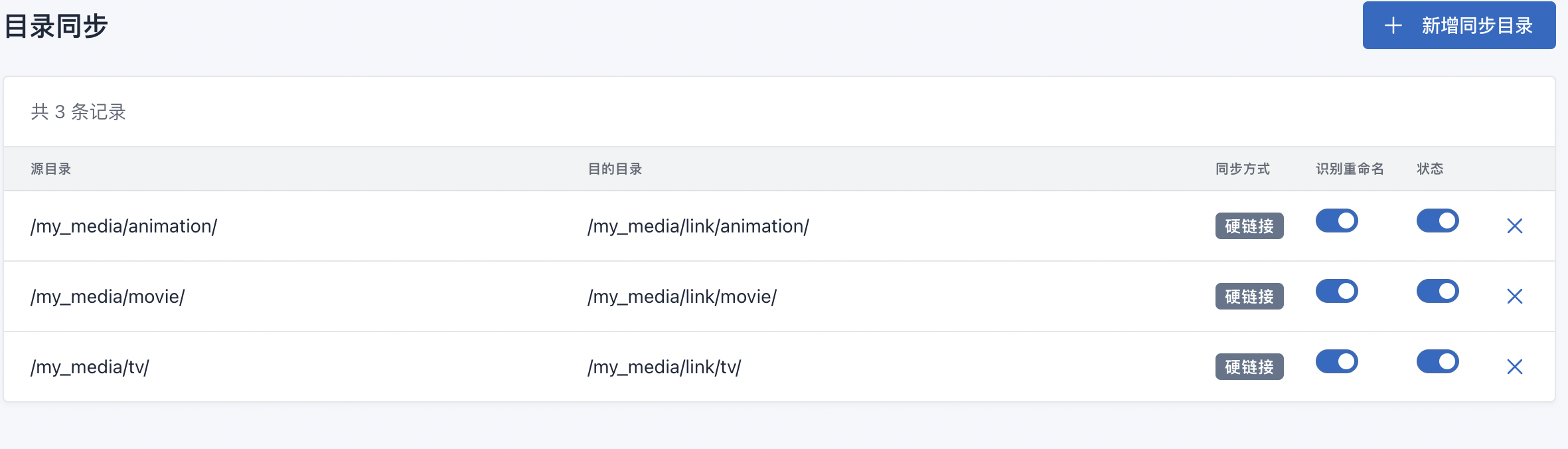Screen dimensions: 1568x449
Task: Click the 硬链接 badge in movie row
Action: tap(1249, 296)
